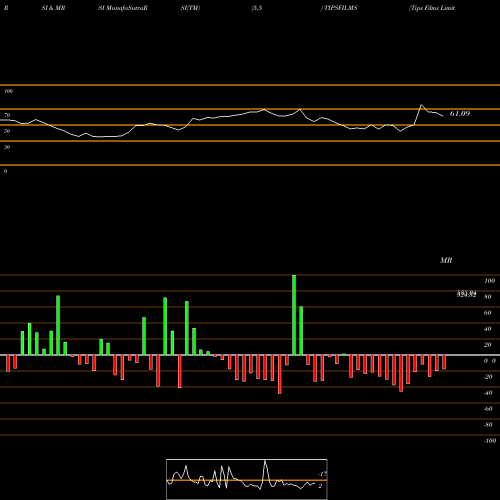
Task: Click the tallest green bar in the MR histogram
Action: [294, 315]
